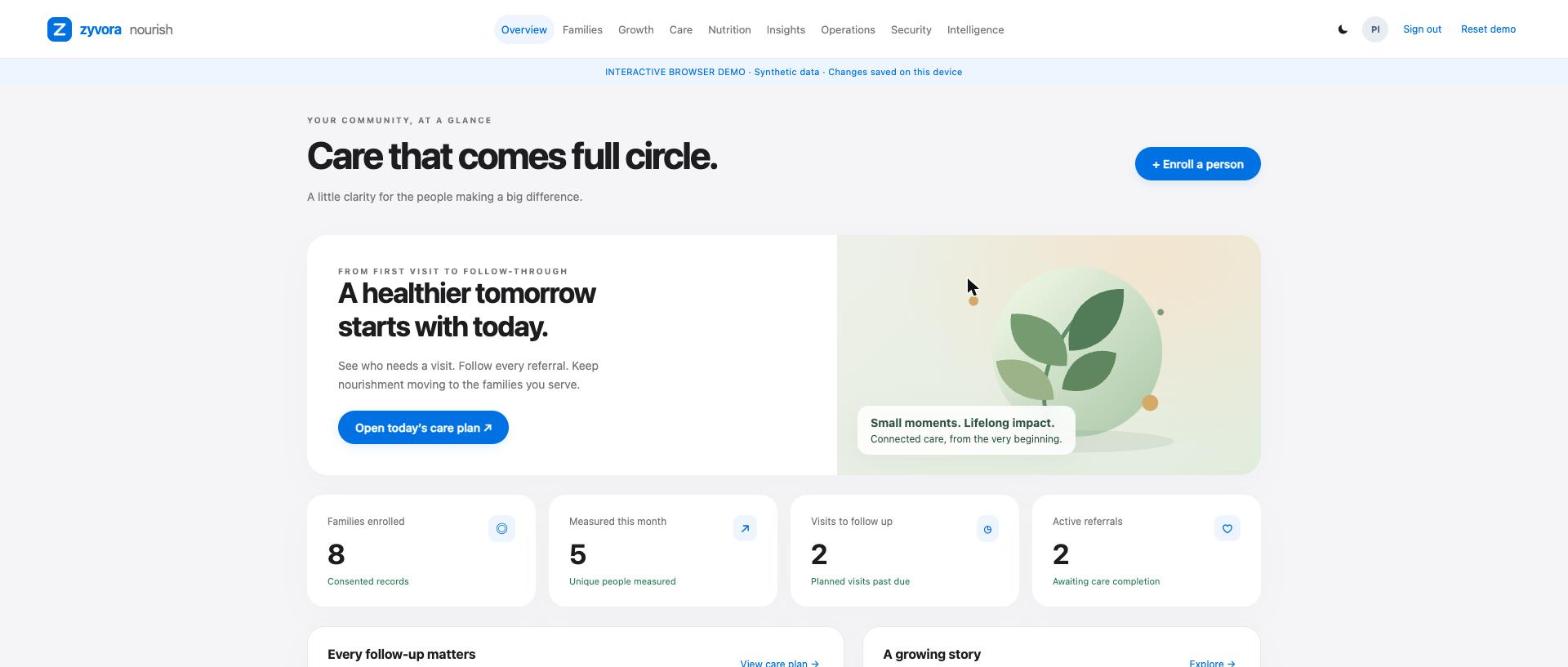Switch to the Overview tab

point(524,29)
